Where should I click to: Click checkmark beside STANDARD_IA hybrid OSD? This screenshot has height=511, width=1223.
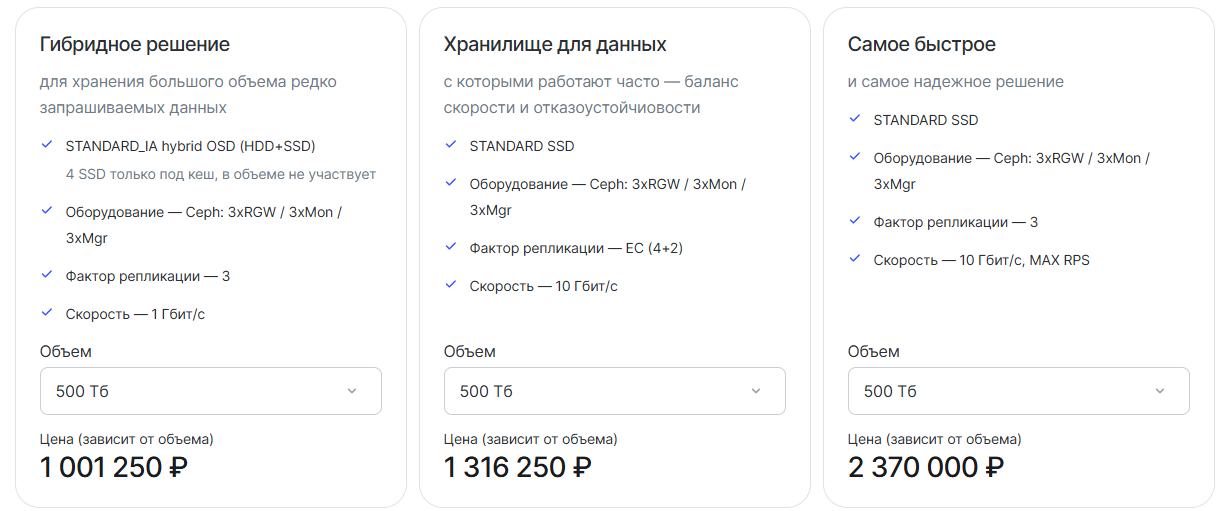[x=47, y=145]
